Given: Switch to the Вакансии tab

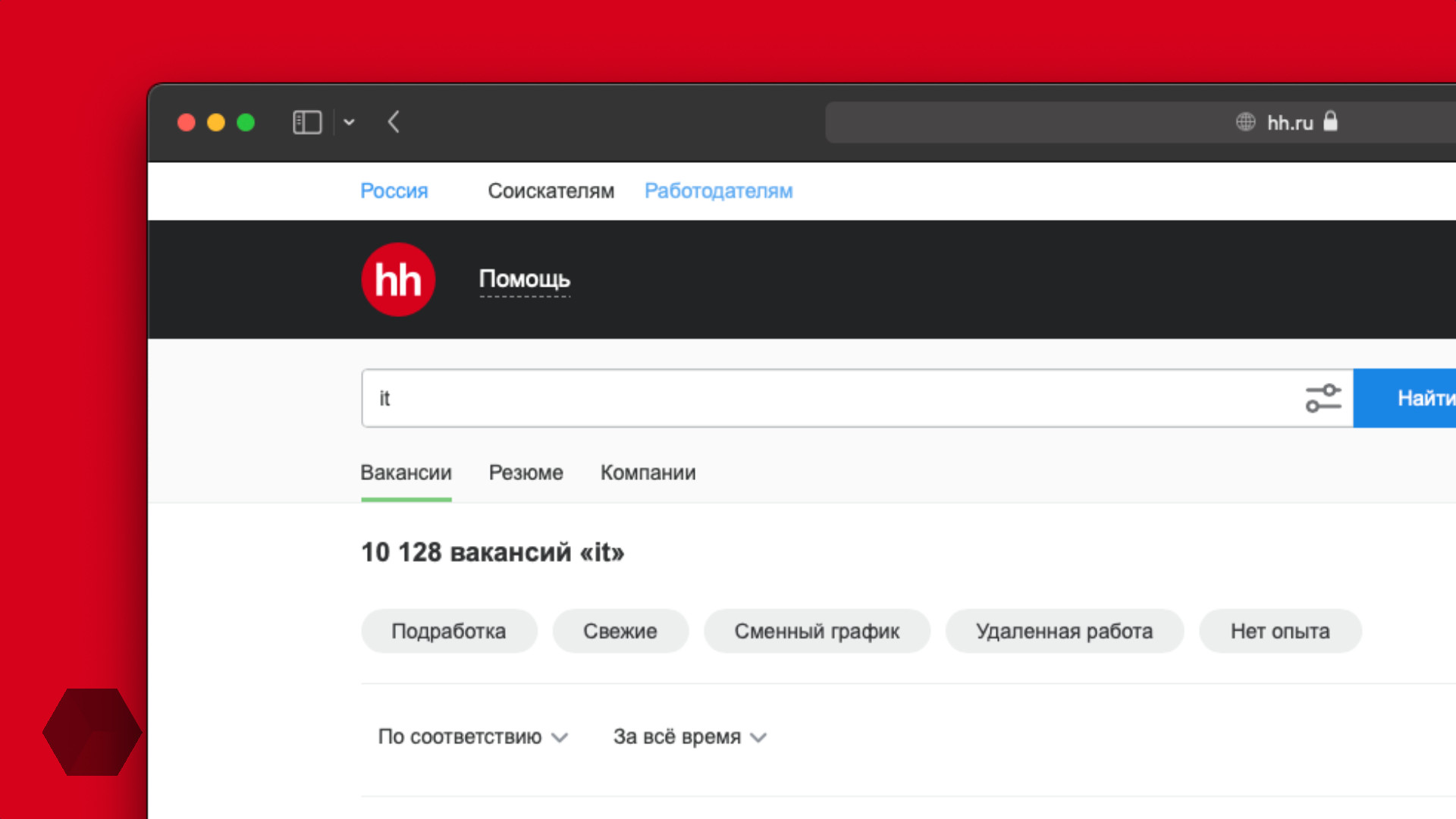Looking at the screenshot, I should click(406, 472).
